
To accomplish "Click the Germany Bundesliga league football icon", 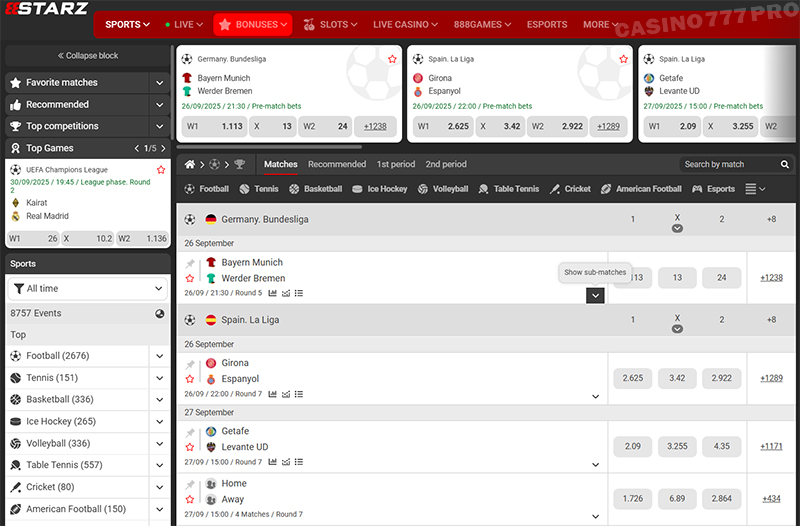I will coord(190,219).
